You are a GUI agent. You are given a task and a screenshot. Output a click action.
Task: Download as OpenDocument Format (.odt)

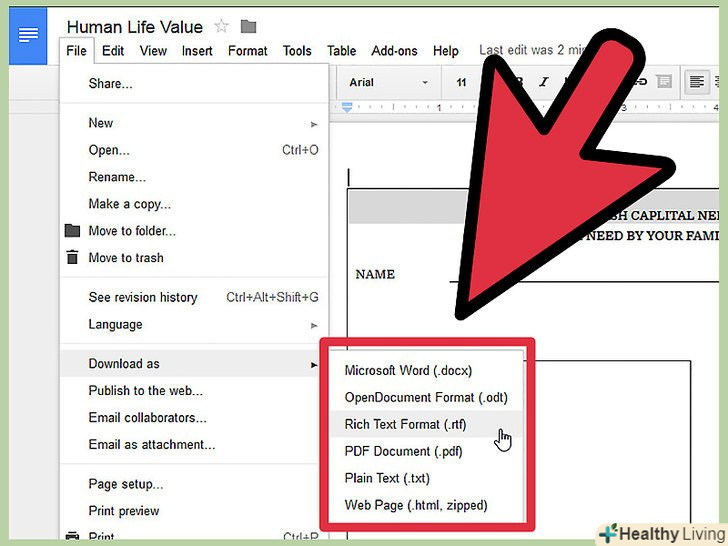pos(426,397)
